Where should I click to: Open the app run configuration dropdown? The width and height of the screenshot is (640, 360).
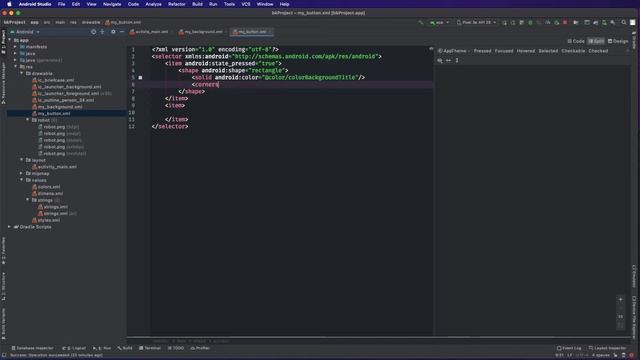click(439, 22)
